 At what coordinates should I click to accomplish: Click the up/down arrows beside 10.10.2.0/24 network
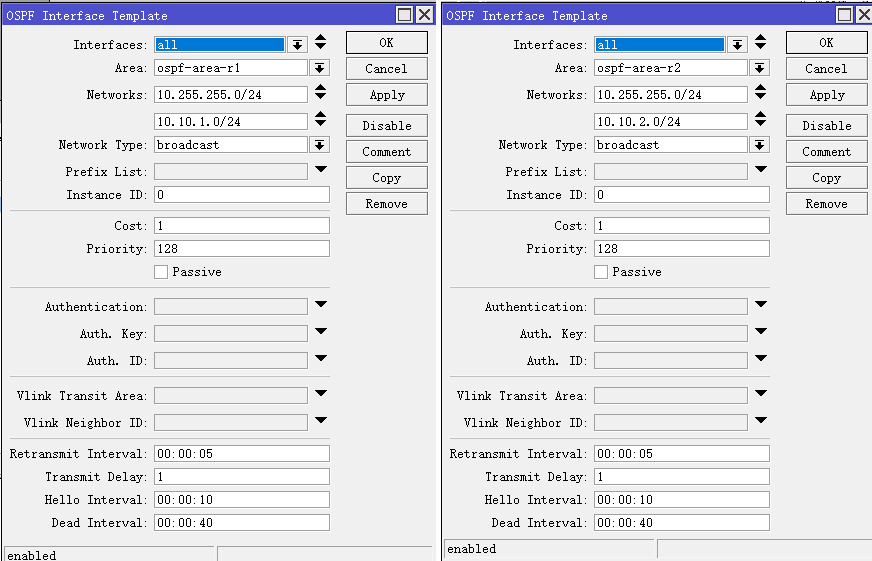click(760, 120)
